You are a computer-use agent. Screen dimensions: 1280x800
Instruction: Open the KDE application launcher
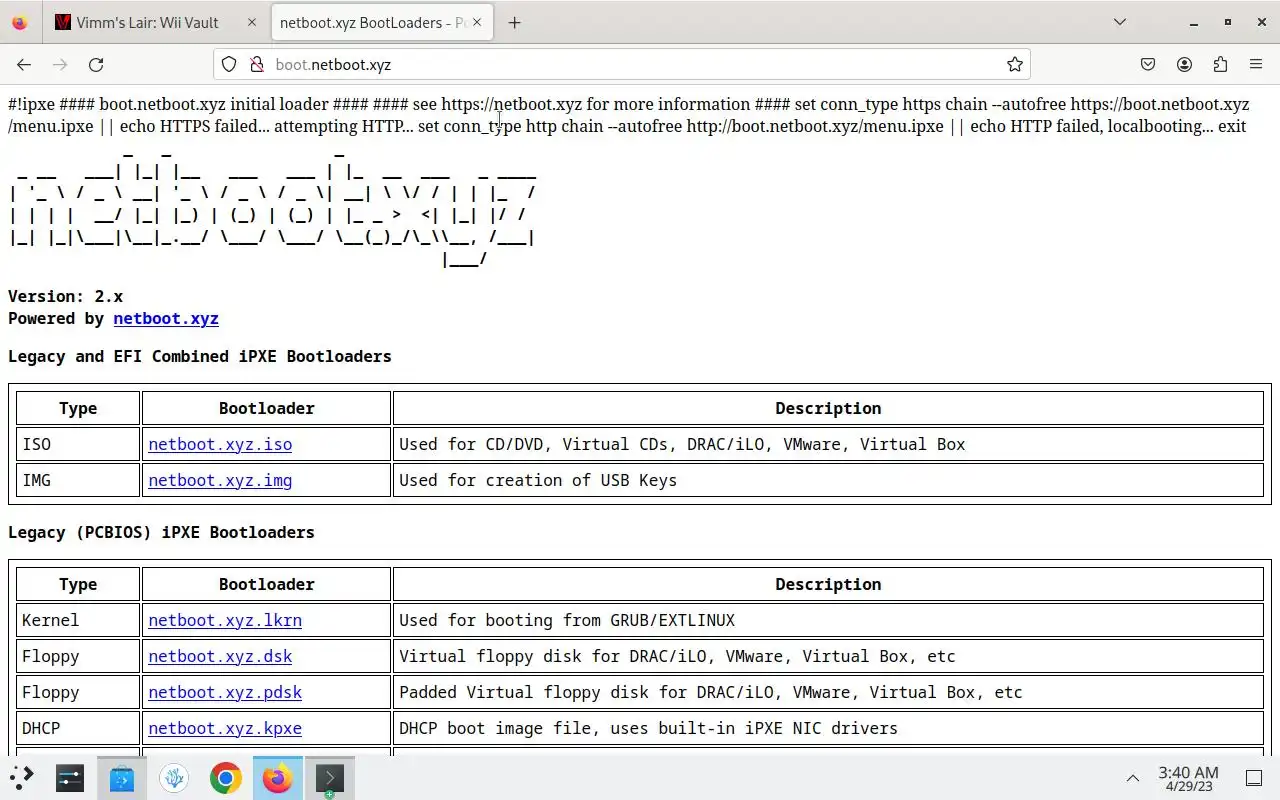[22, 777]
